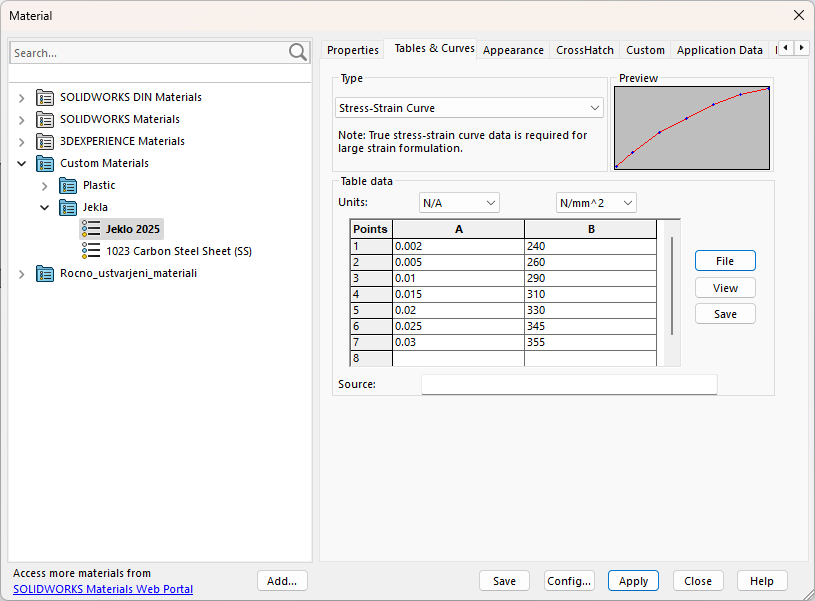Click cell B with value 345
815x601 pixels.
590,326
